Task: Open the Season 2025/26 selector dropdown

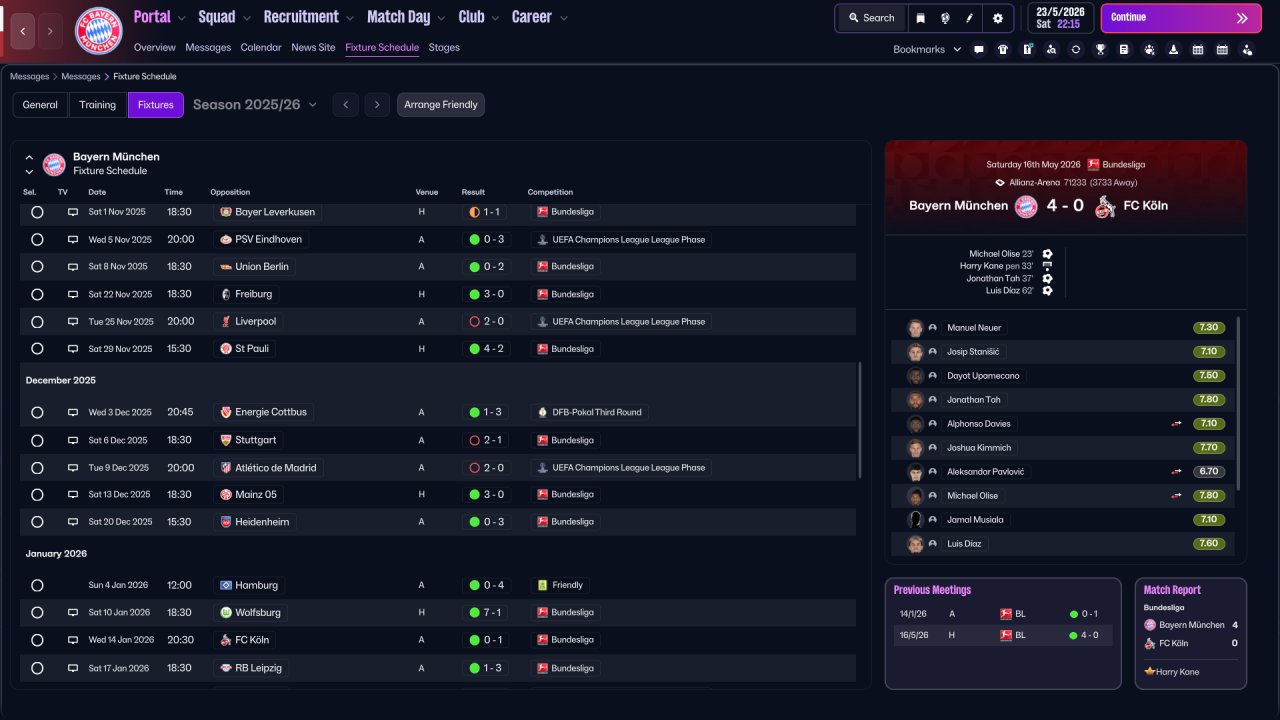Action: pyautogui.click(x=255, y=105)
